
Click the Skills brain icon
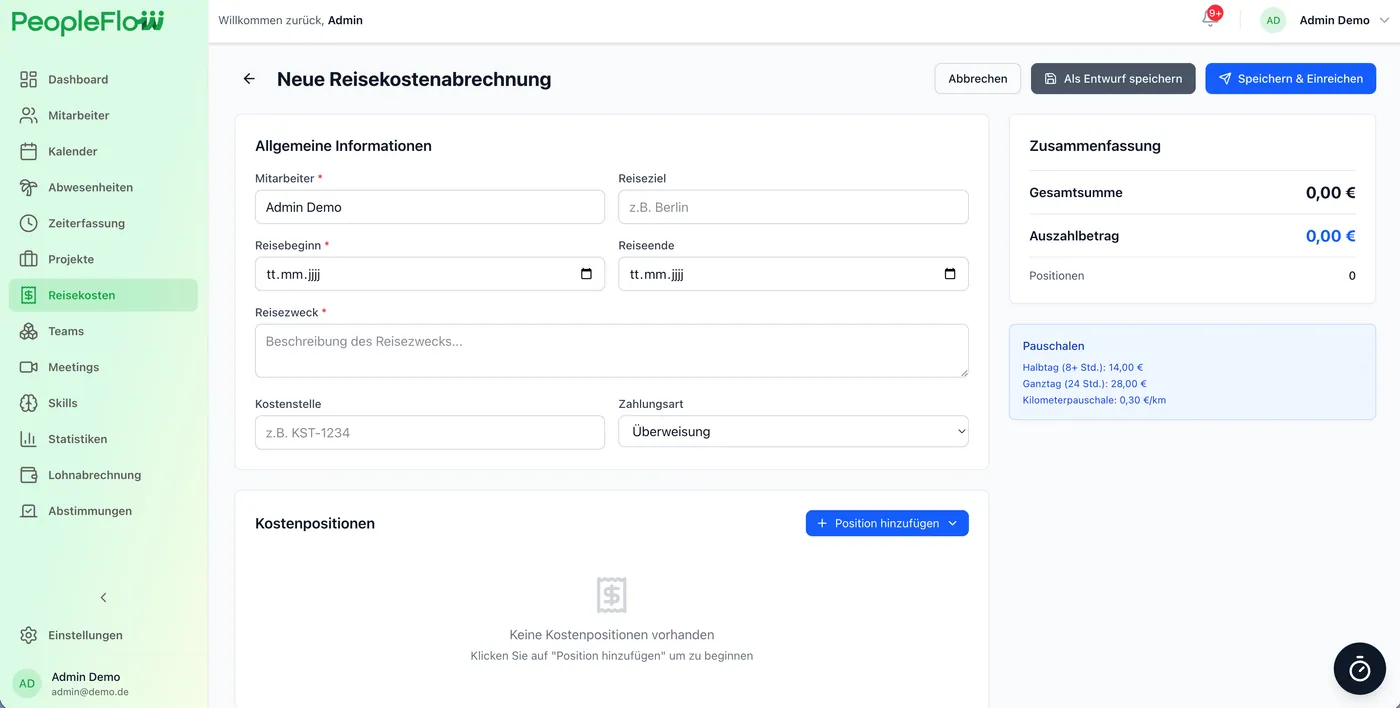click(28, 403)
